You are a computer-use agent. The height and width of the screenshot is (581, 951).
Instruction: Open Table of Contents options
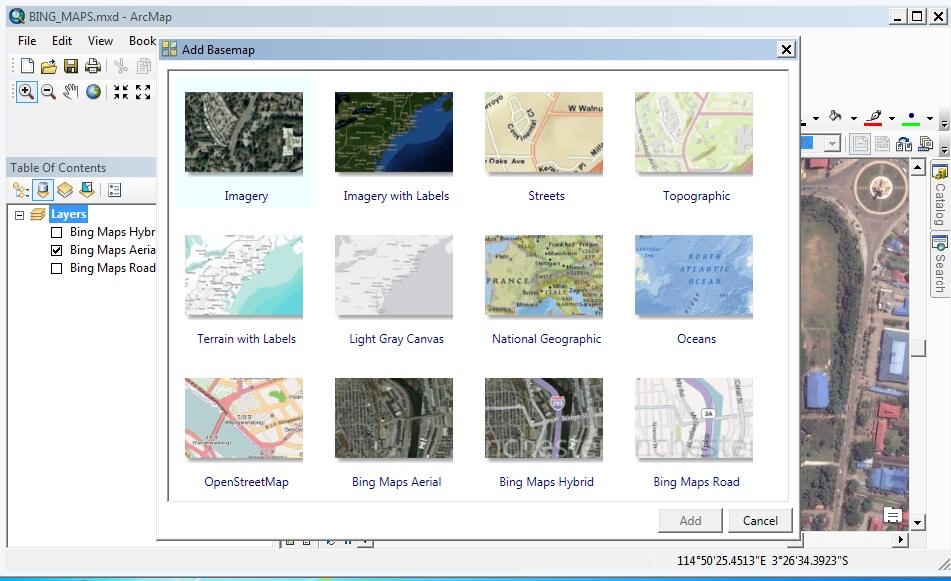pos(114,190)
